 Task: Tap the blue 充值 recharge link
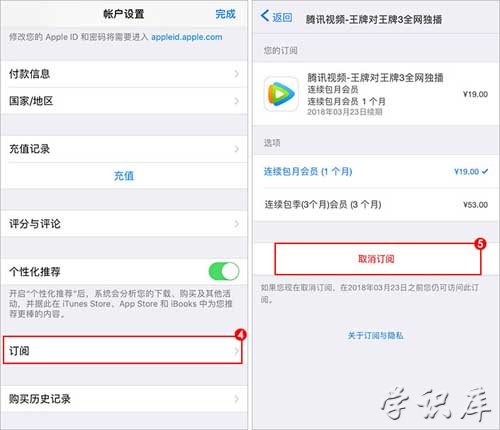124,176
